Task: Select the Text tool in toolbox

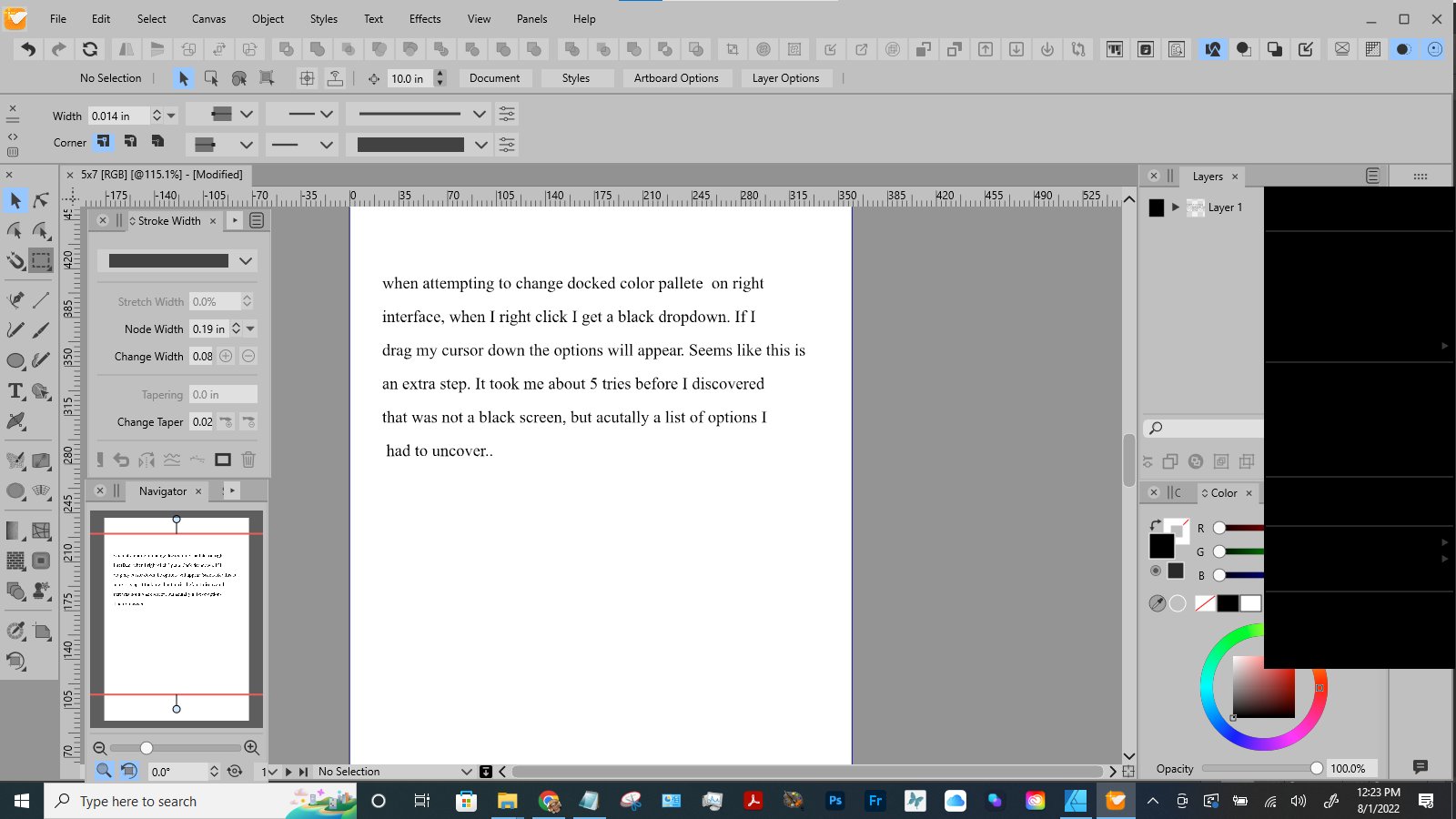Action: (15, 391)
